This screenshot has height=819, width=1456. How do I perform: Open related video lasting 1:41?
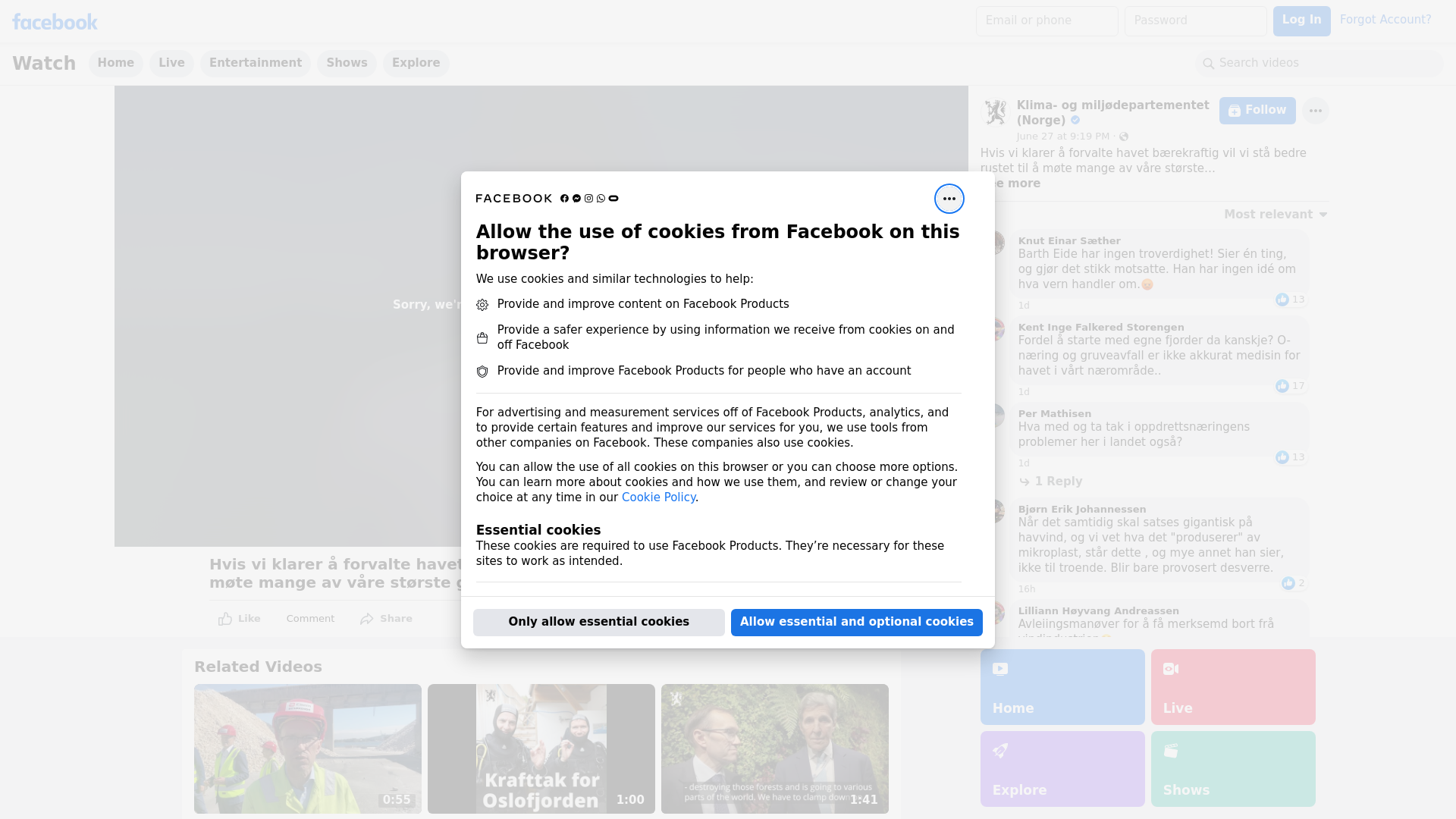pos(774,748)
